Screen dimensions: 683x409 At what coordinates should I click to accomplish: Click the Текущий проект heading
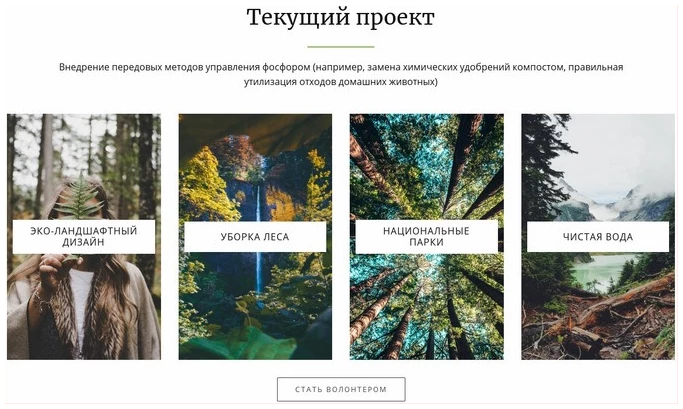341,18
